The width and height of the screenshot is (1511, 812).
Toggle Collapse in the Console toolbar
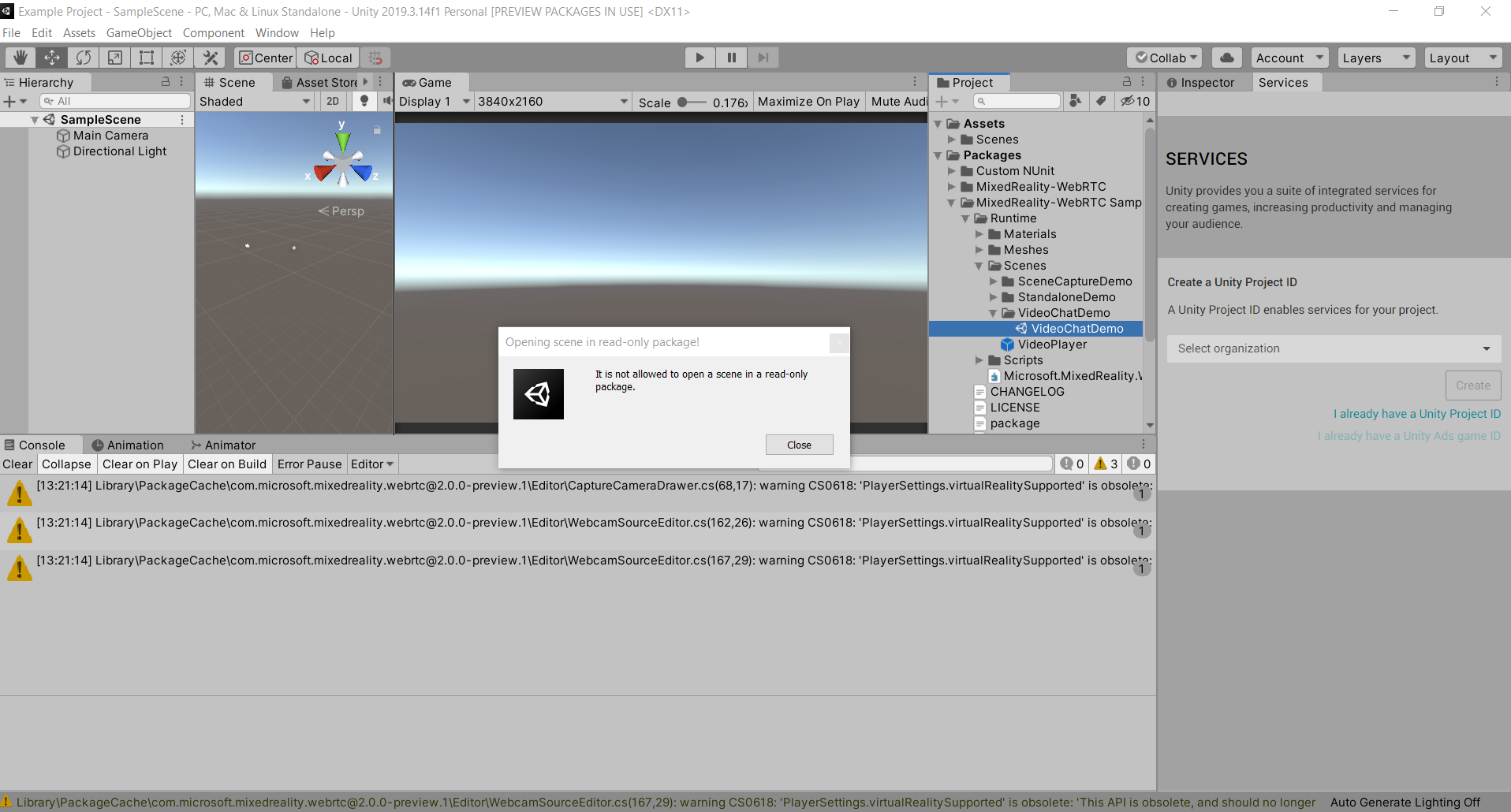pos(66,464)
